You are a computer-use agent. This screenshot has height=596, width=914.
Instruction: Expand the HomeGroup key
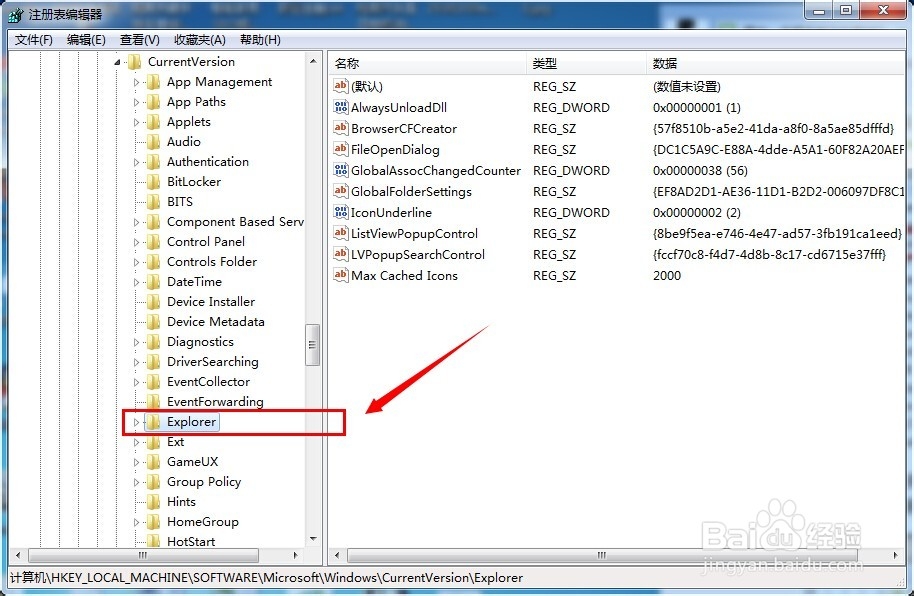click(x=136, y=522)
